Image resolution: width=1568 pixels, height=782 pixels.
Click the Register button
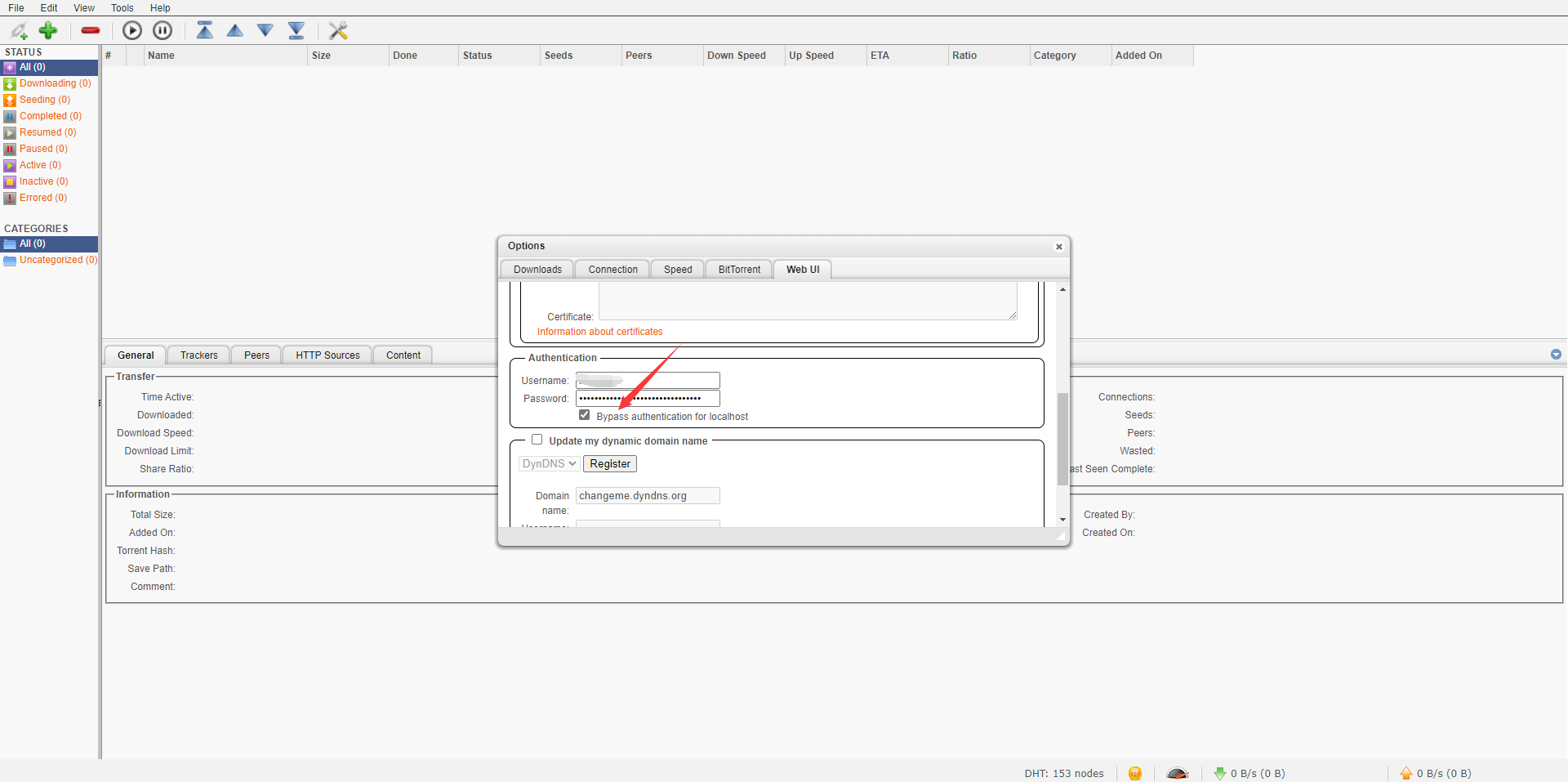(609, 463)
